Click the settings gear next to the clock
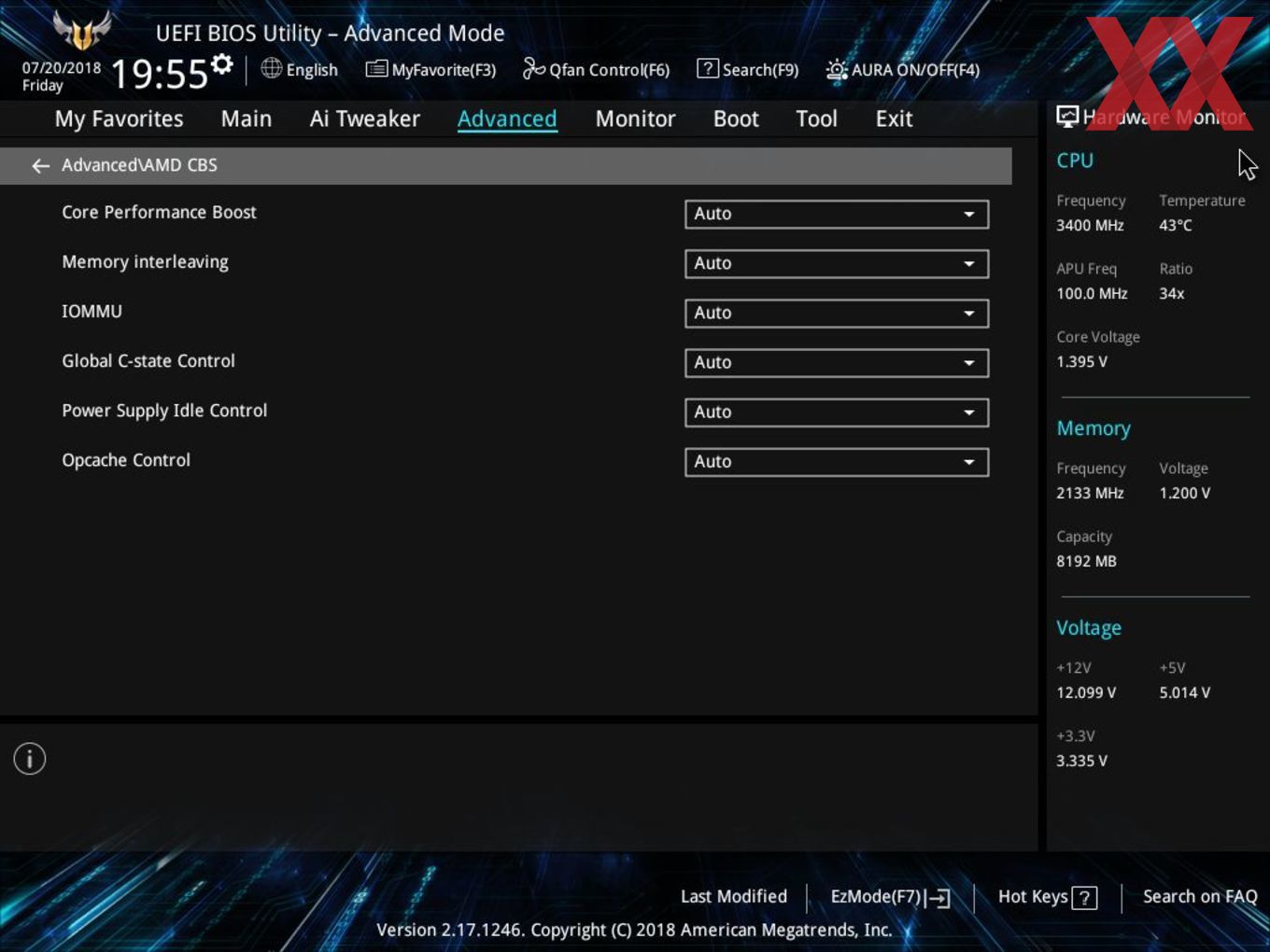 (222, 64)
